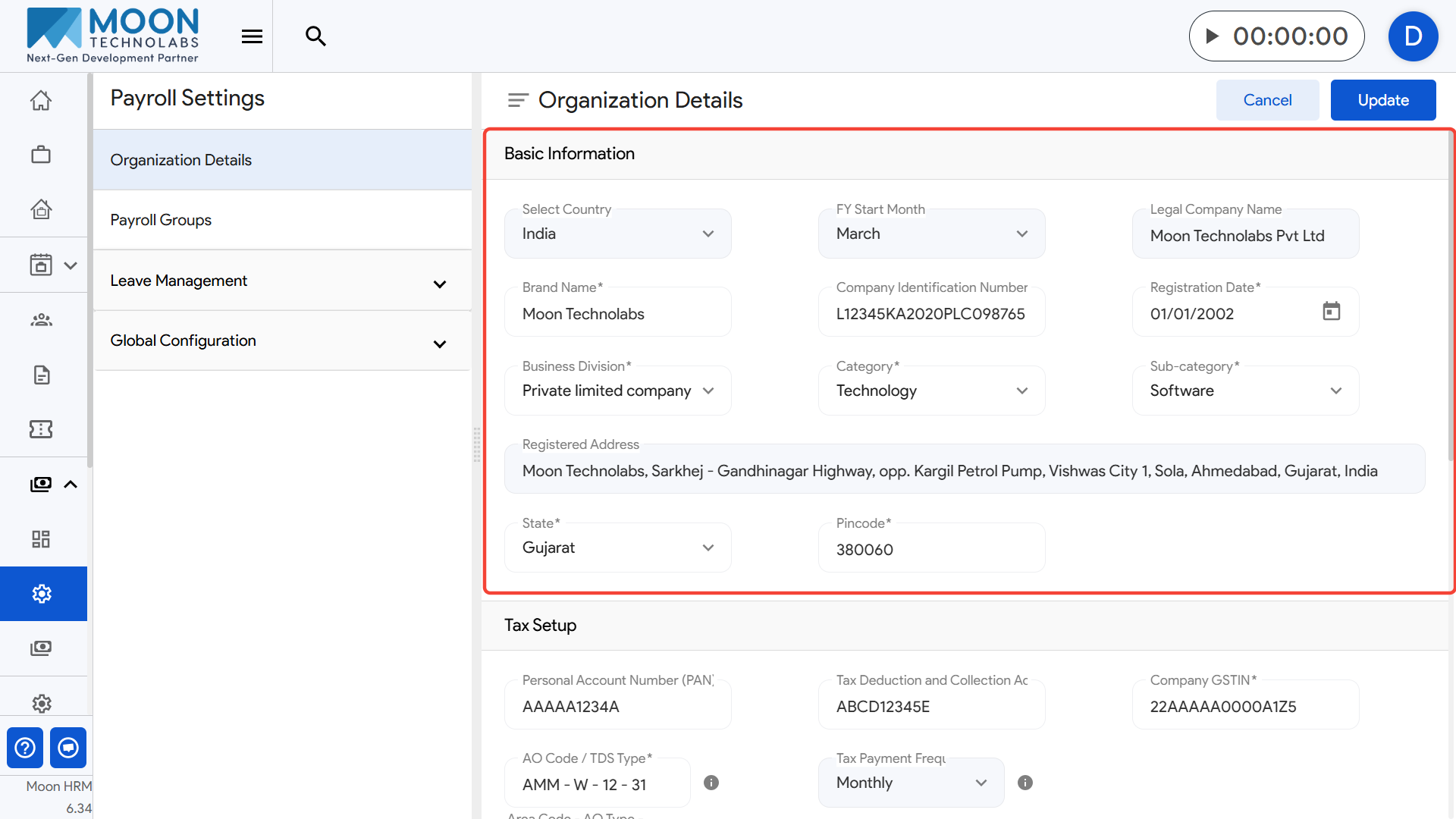This screenshot has width=1456, height=819.
Task: Open the team members sidebar icon
Action: 41,320
